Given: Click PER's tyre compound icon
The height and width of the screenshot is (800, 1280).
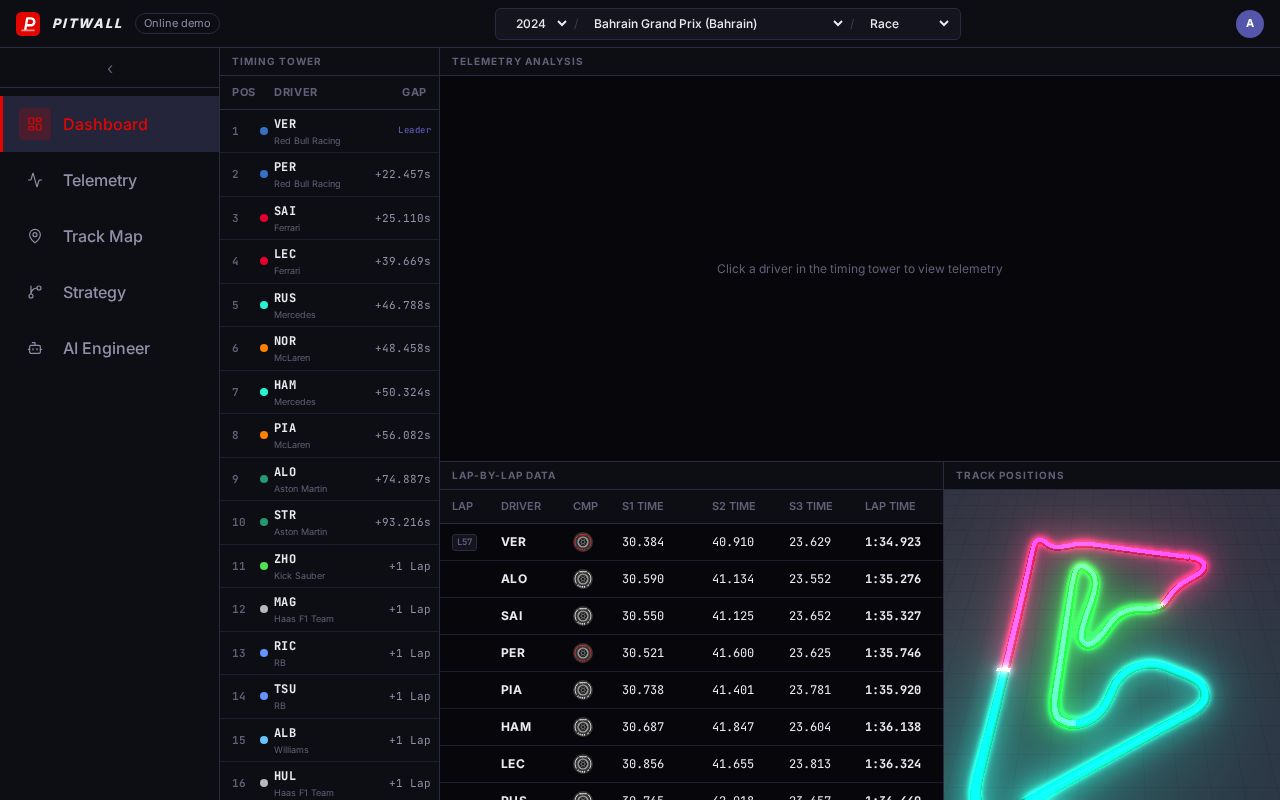Looking at the screenshot, I should tap(583, 653).
